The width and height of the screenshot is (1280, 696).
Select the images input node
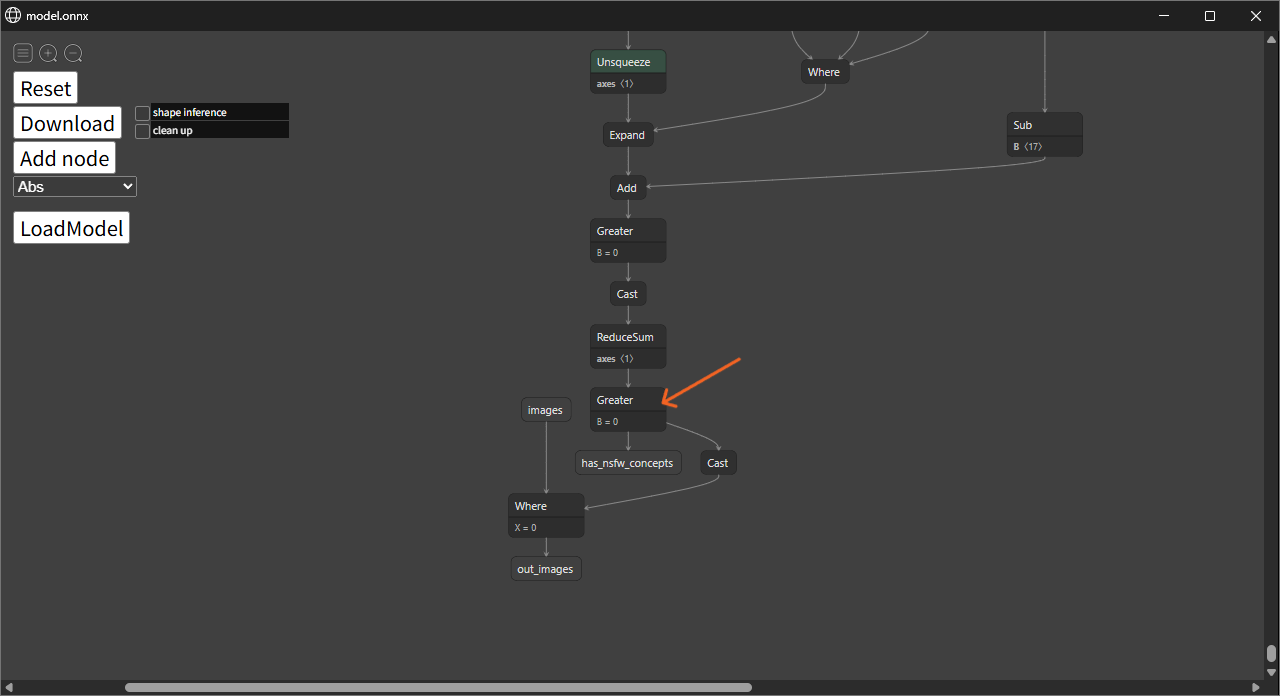[545, 410]
